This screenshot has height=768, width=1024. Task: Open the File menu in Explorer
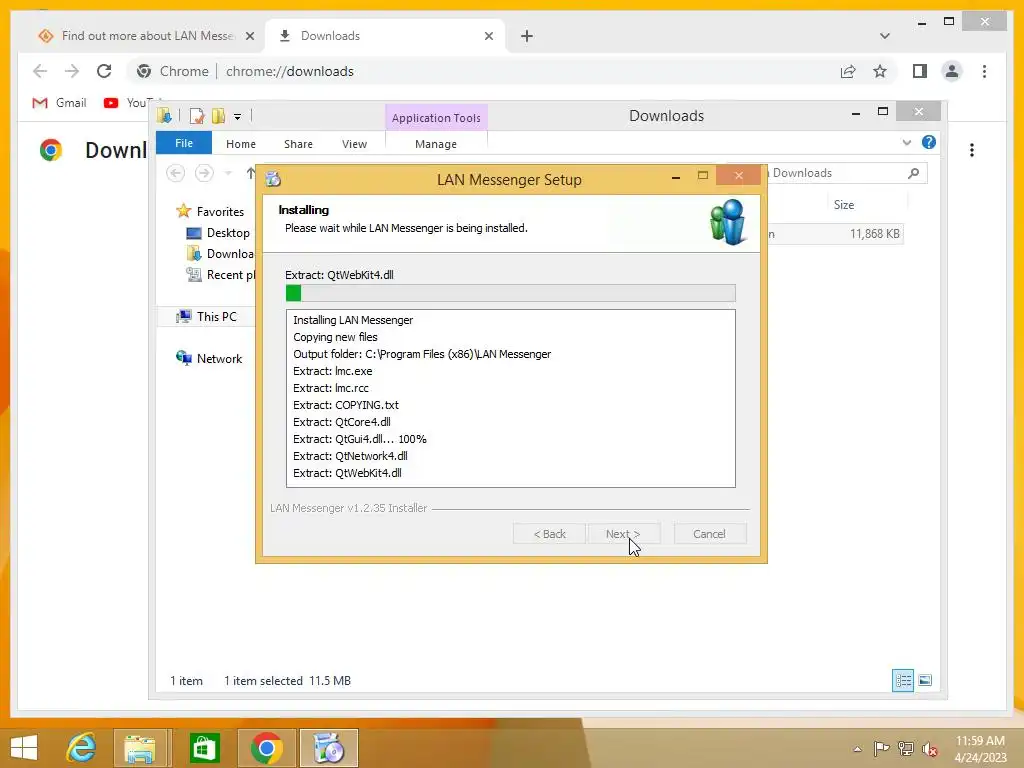pyautogui.click(x=184, y=143)
